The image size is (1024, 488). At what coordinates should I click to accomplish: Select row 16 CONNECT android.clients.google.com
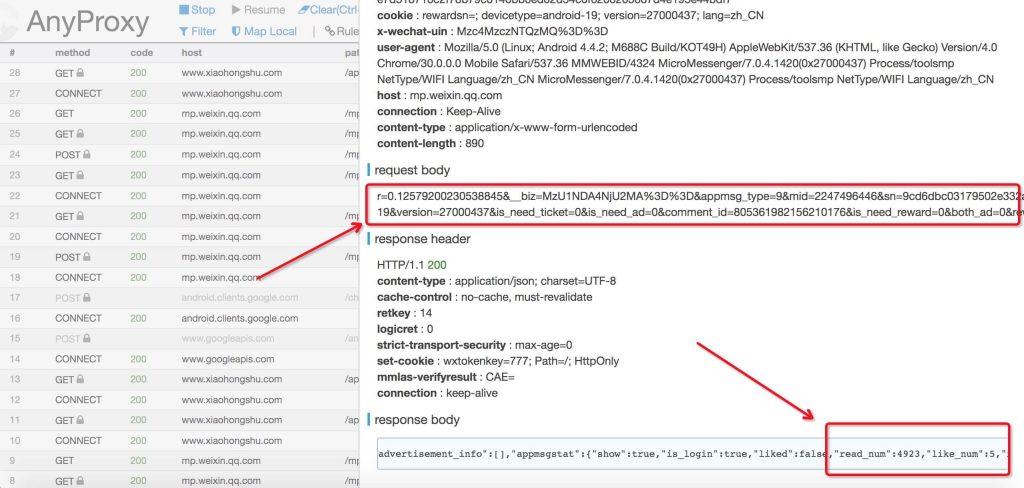pos(180,318)
